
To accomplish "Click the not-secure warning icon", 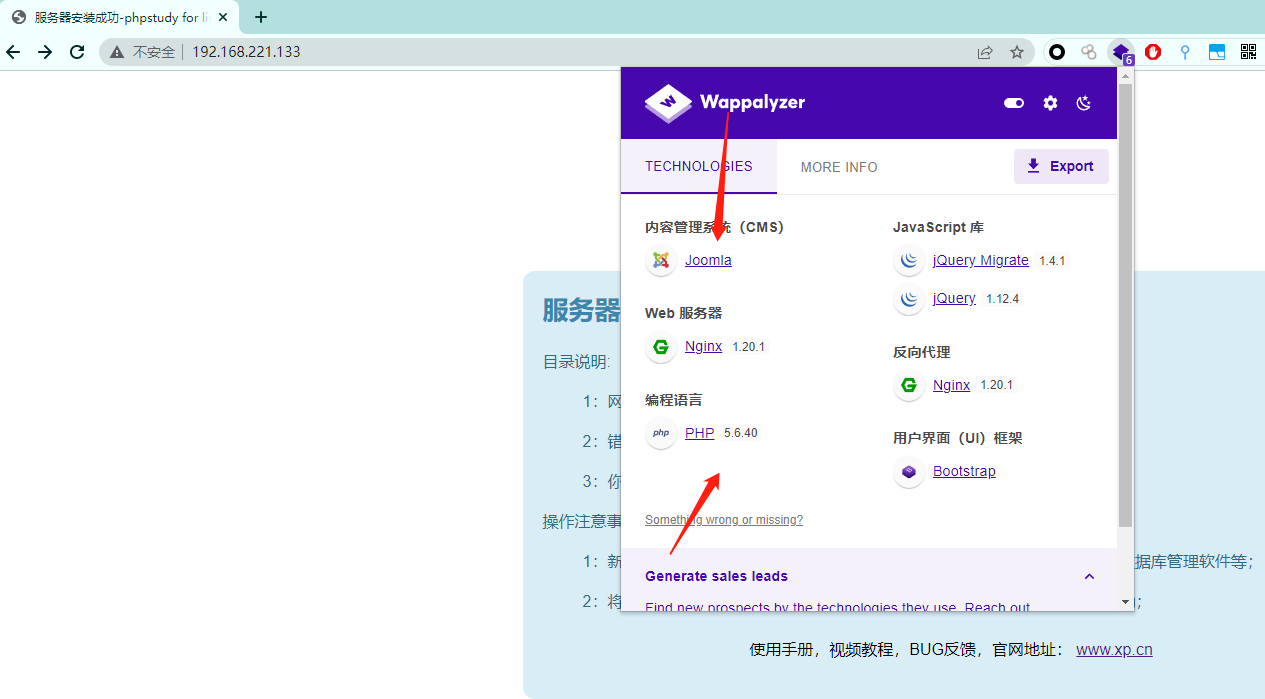I will point(117,52).
